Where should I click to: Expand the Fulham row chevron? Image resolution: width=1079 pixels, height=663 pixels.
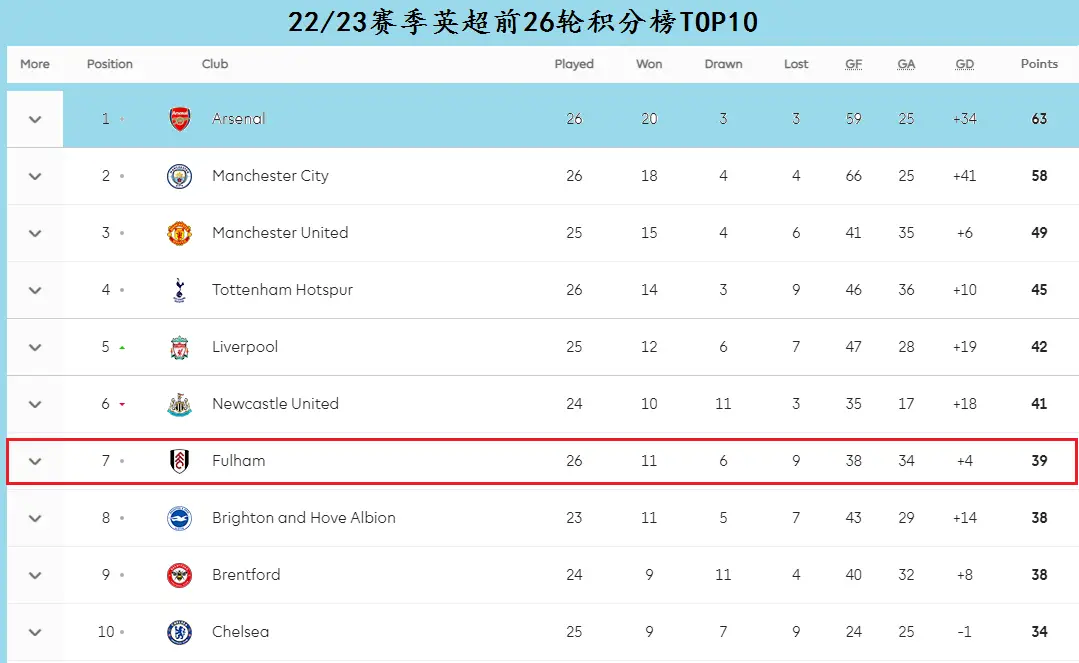click(x=35, y=461)
